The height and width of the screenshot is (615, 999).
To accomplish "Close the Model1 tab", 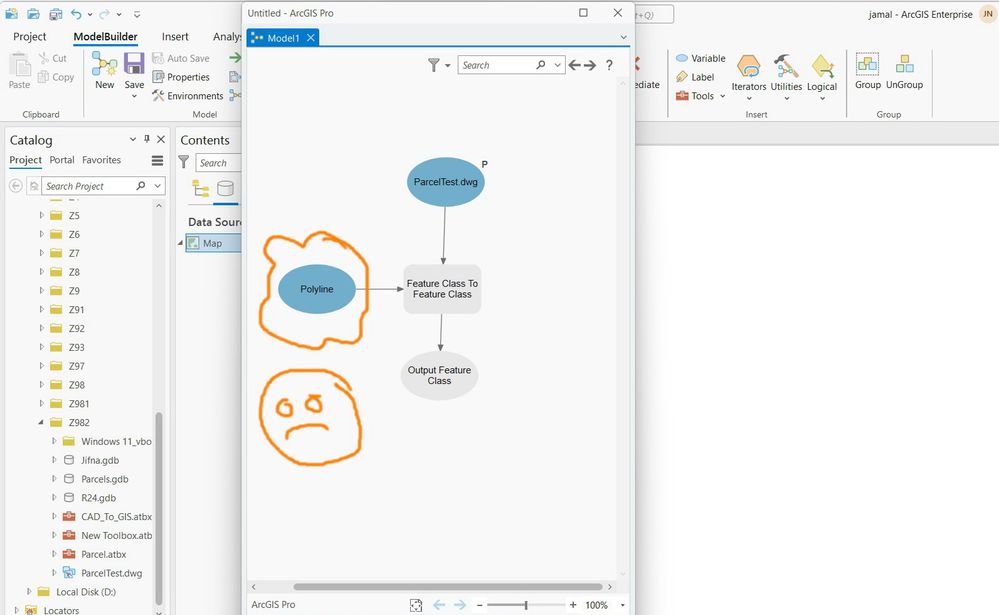I will [x=311, y=38].
